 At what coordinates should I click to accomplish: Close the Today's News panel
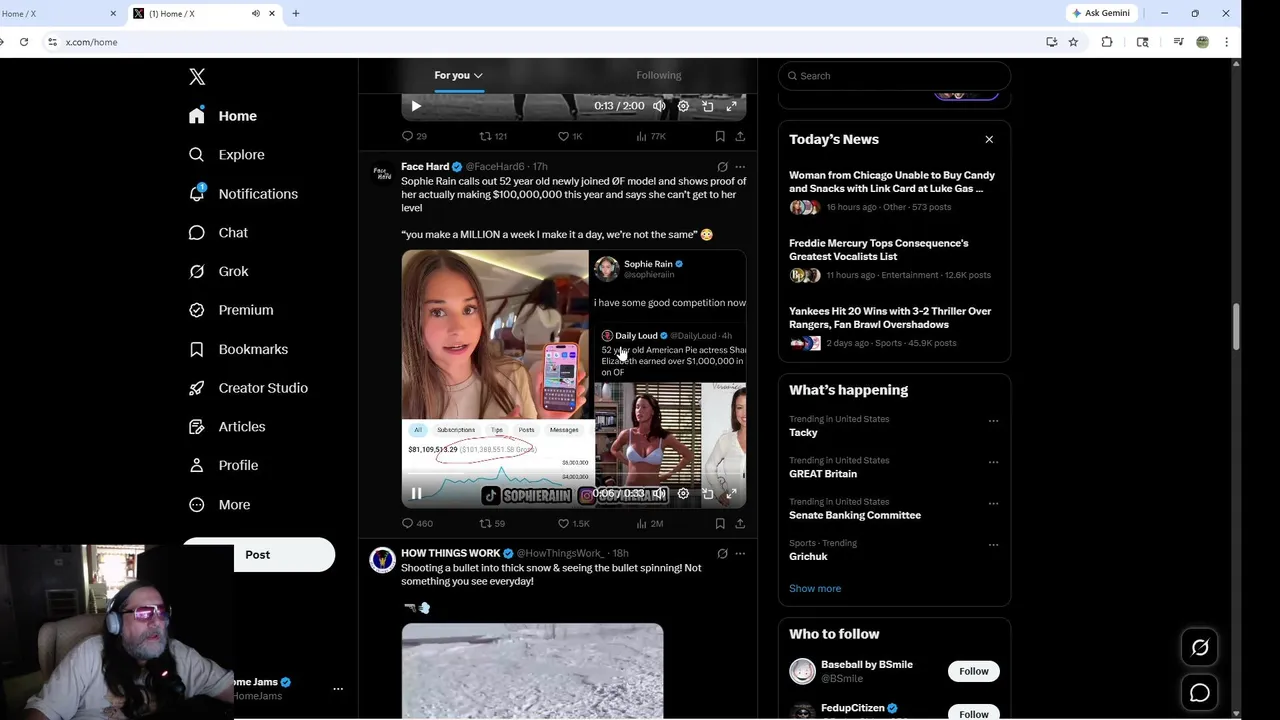989,139
